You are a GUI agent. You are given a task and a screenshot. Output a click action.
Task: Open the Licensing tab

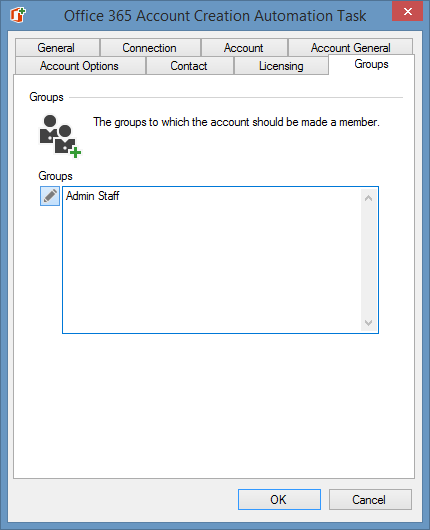281,66
